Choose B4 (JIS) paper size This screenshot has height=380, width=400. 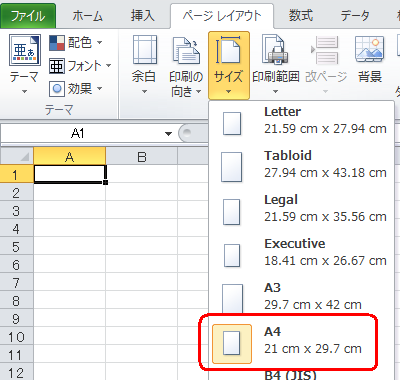(x=302, y=373)
